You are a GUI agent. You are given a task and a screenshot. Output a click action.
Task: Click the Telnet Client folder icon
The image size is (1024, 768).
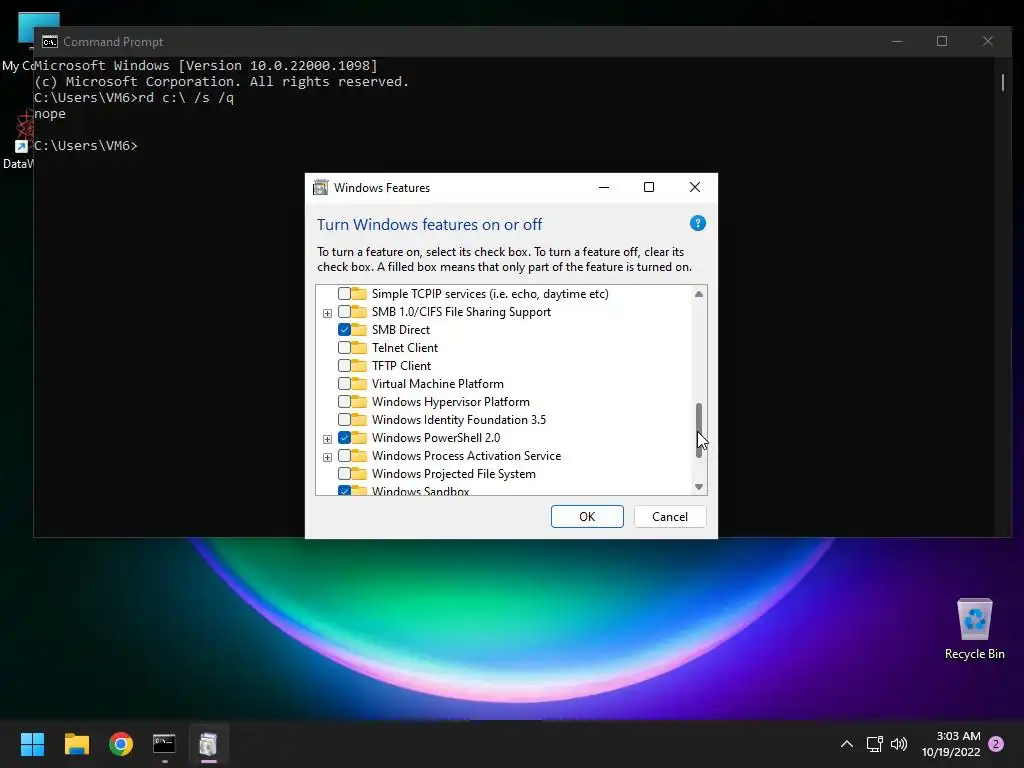pos(359,347)
